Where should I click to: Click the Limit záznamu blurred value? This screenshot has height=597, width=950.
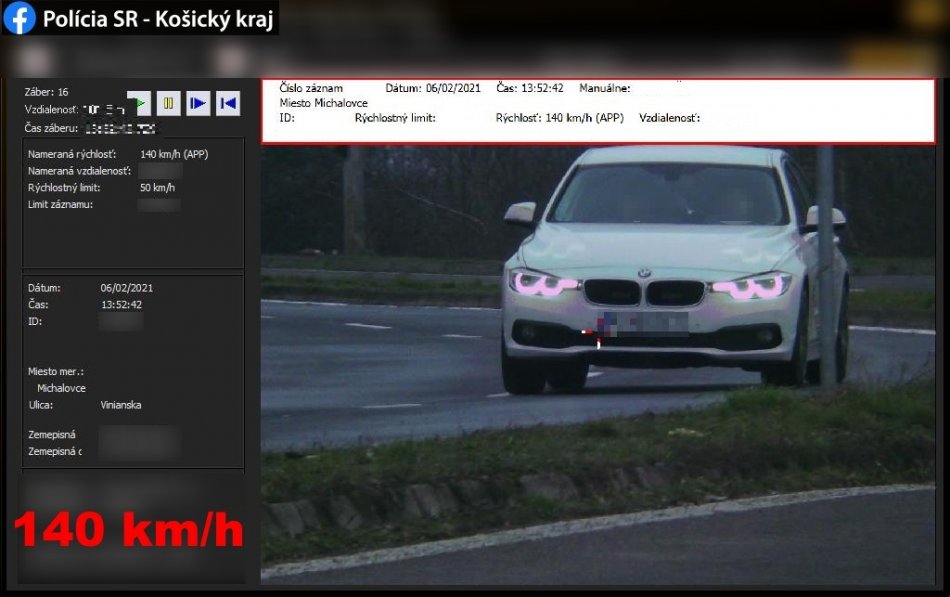coord(159,205)
